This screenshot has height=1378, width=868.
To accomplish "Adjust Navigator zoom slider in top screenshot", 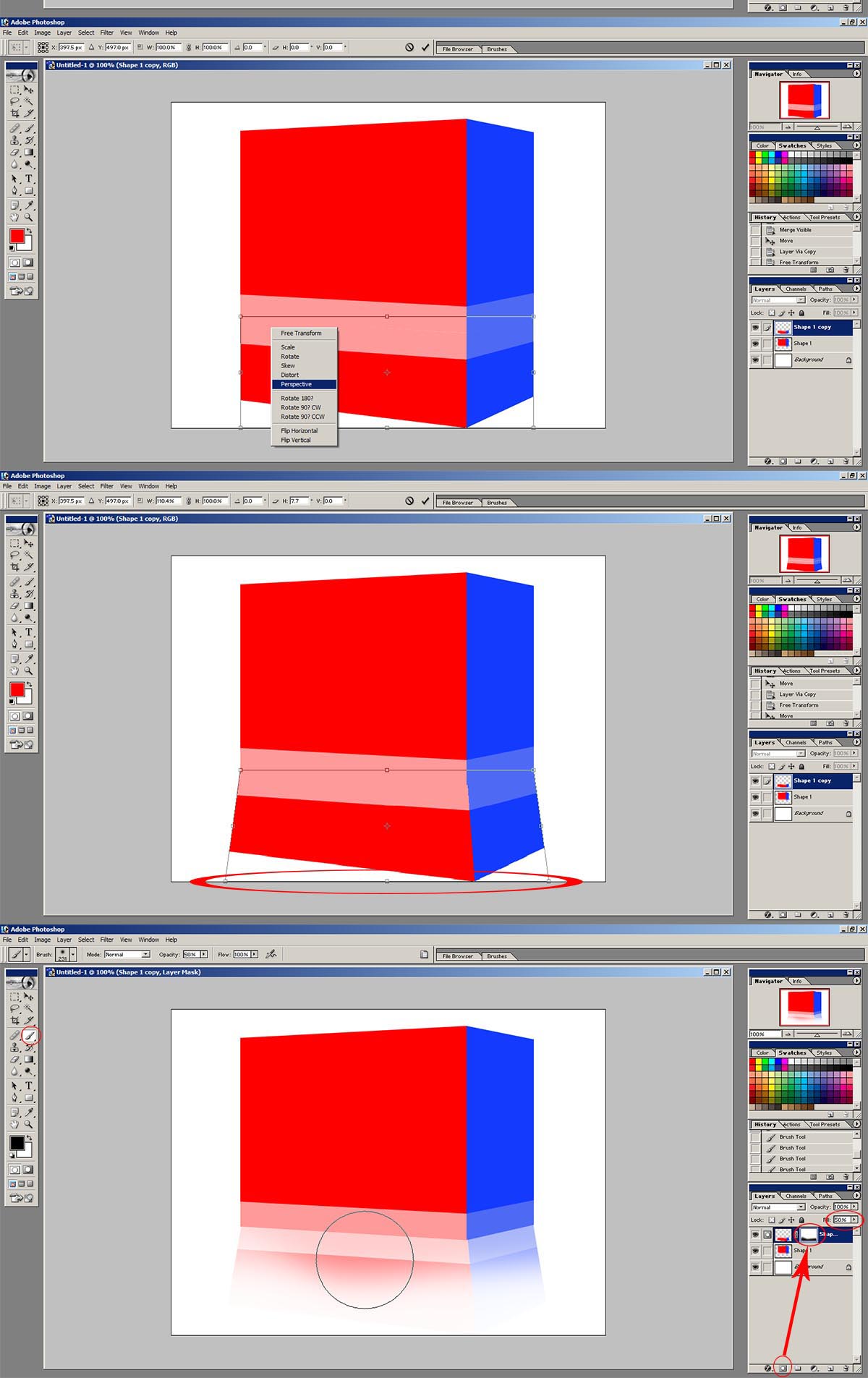I will click(817, 127).
